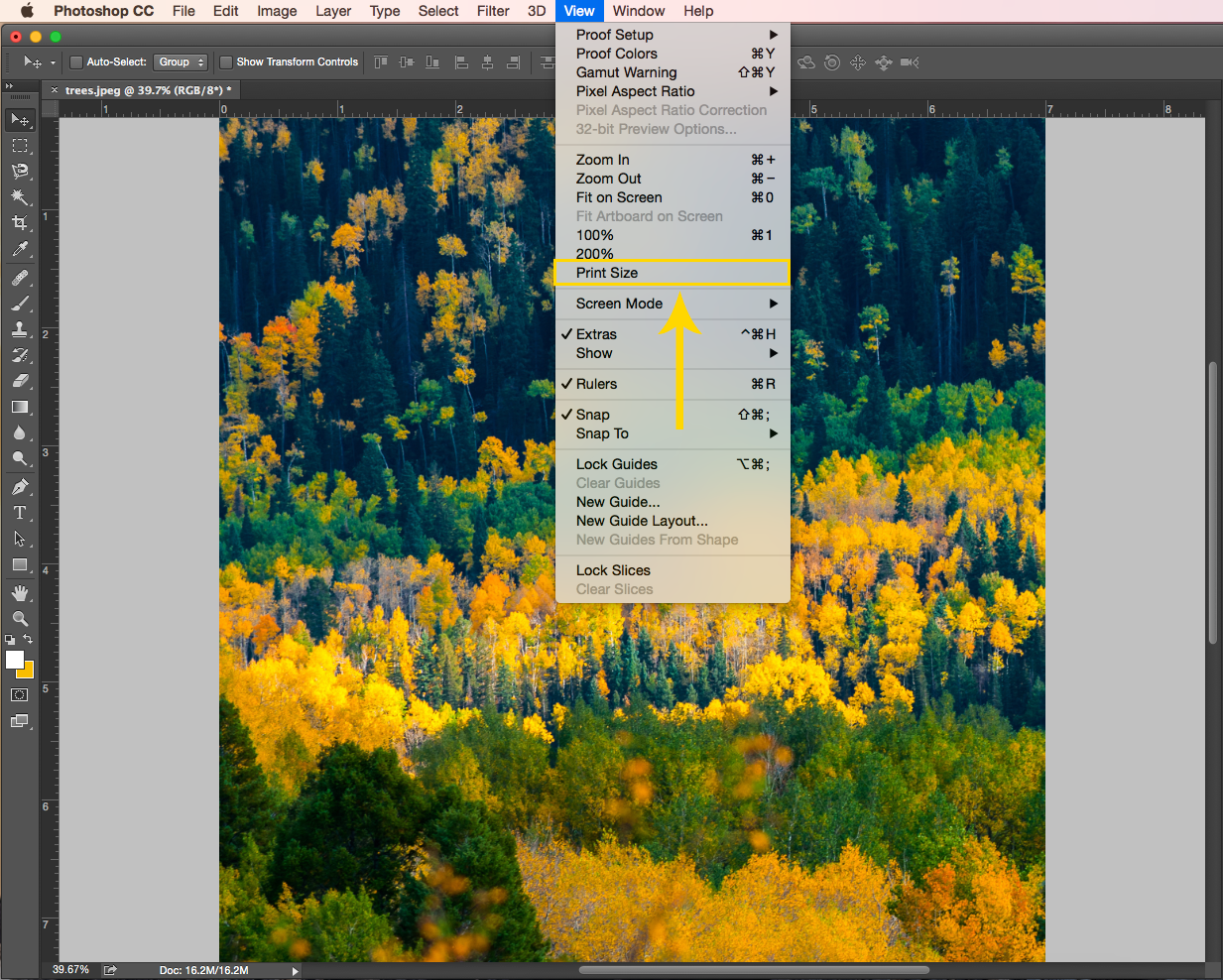
Task: Click New Guide Layout... entry
Action: pyautogui.click(x=642, y=521)
